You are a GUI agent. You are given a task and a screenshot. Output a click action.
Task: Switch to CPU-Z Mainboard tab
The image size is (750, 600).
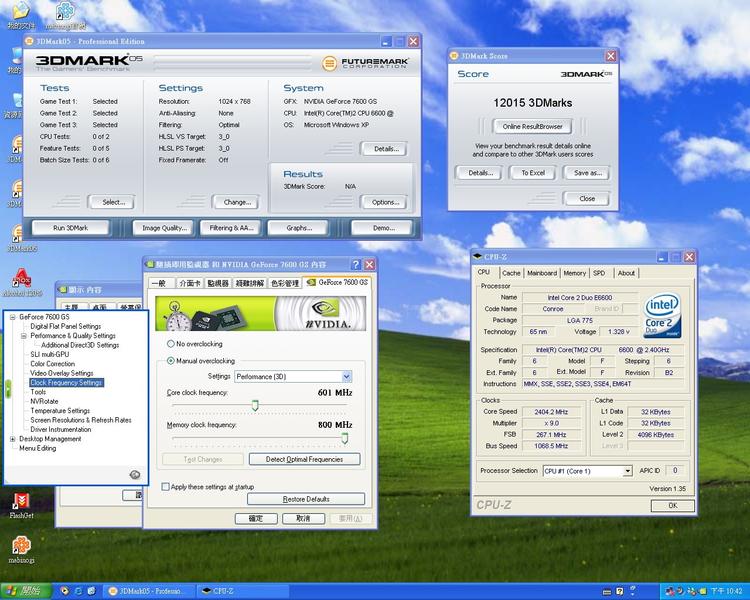pyautogui.click(x=542, y=273)
